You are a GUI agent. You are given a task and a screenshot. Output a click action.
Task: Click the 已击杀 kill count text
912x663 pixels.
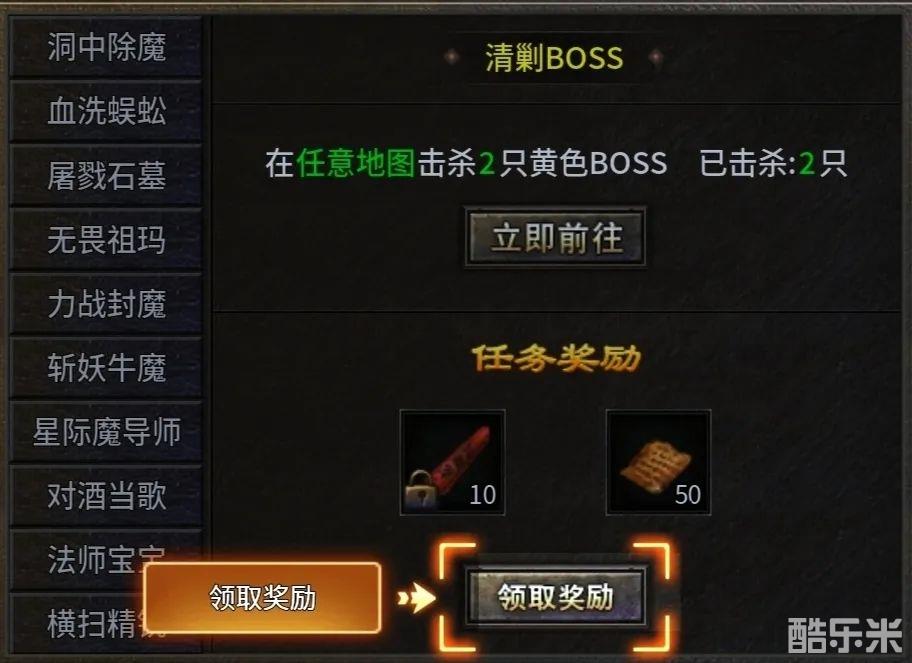773,163
